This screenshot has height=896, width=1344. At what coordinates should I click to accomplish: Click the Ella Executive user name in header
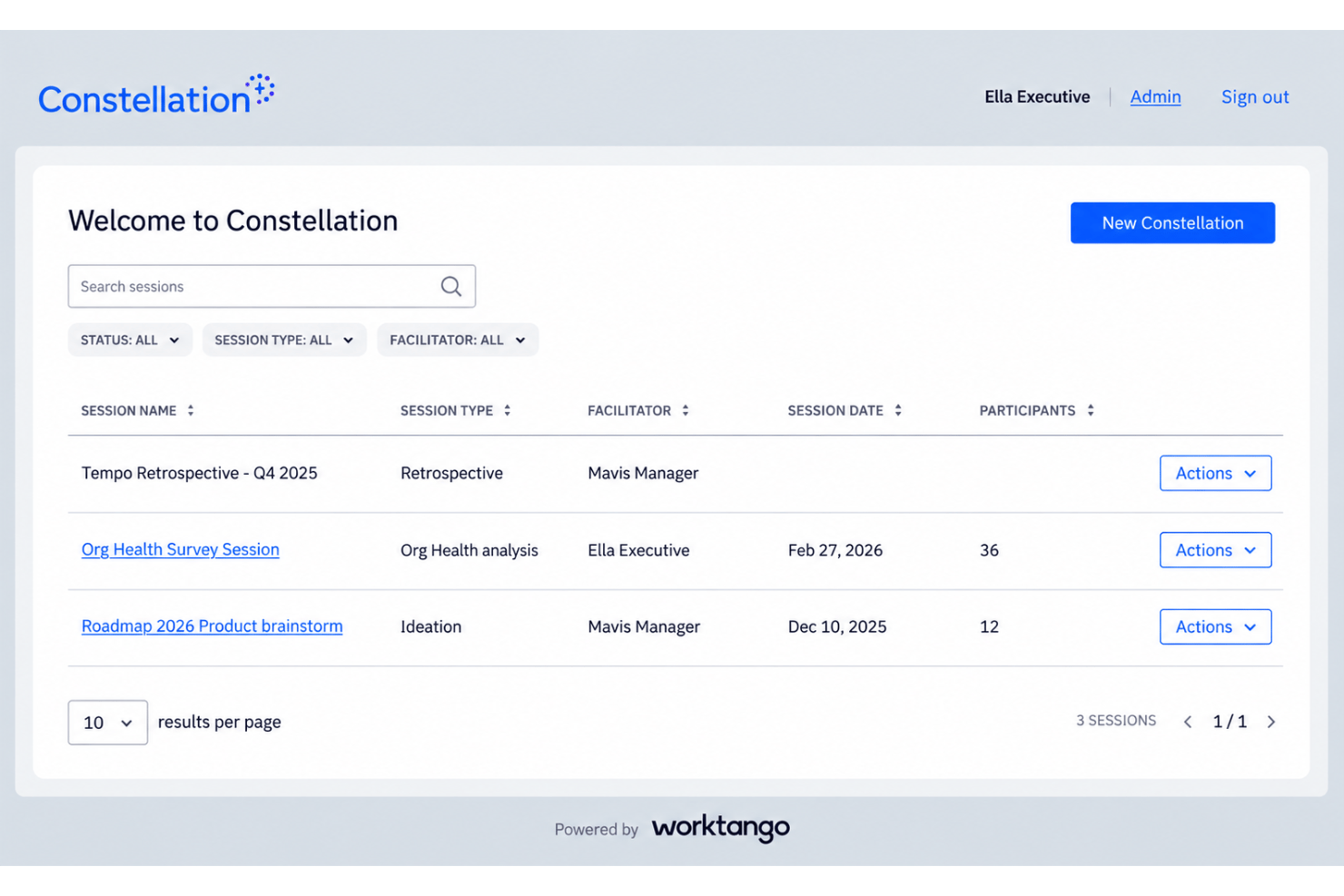pos(1037,96)
